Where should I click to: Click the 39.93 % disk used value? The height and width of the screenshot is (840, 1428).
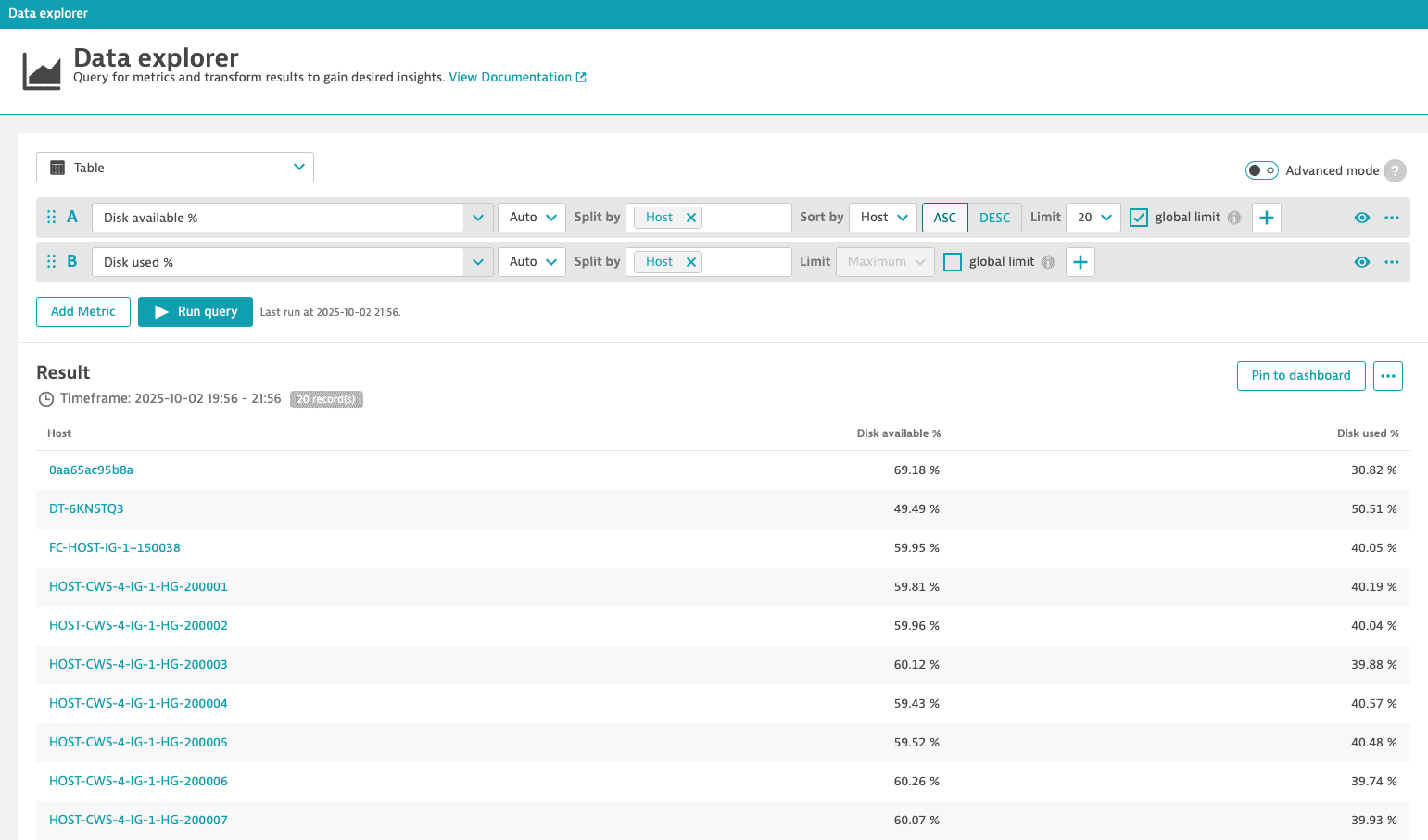1374,821
